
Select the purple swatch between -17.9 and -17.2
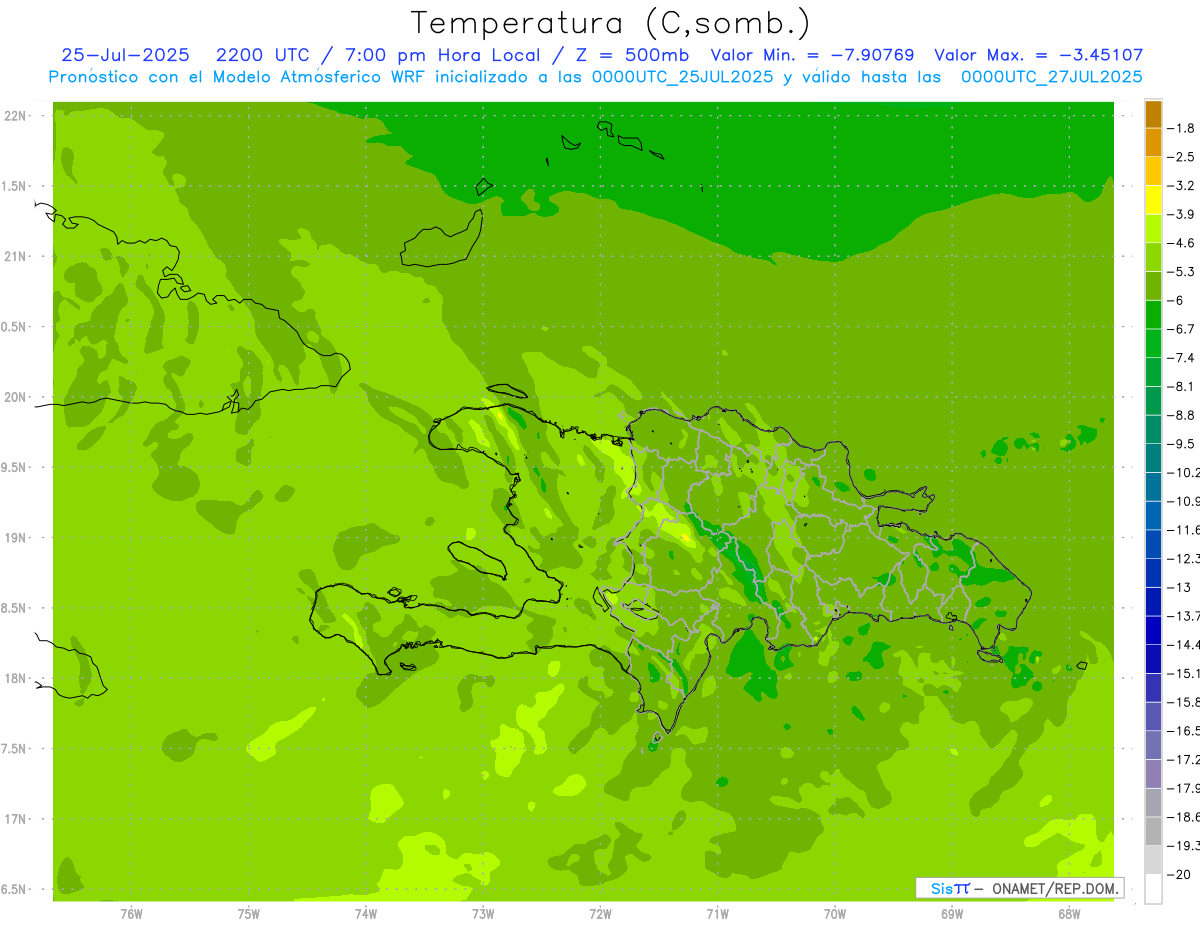click(1153, 773)
